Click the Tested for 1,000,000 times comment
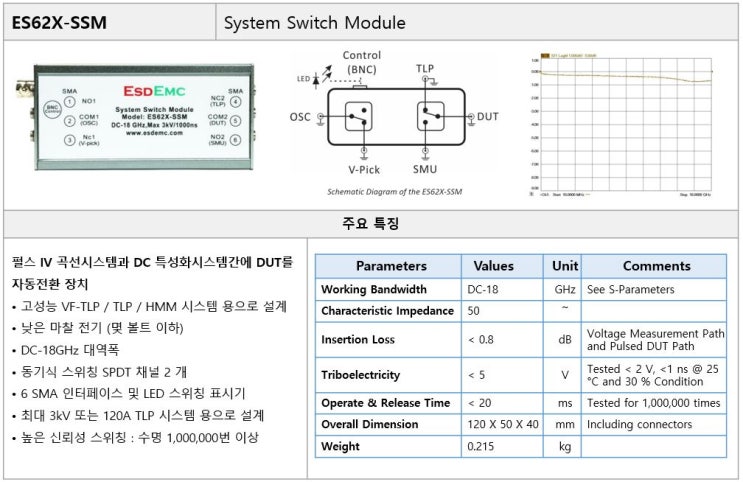Viewport: 743px width, 482px height. coord(653,403)
